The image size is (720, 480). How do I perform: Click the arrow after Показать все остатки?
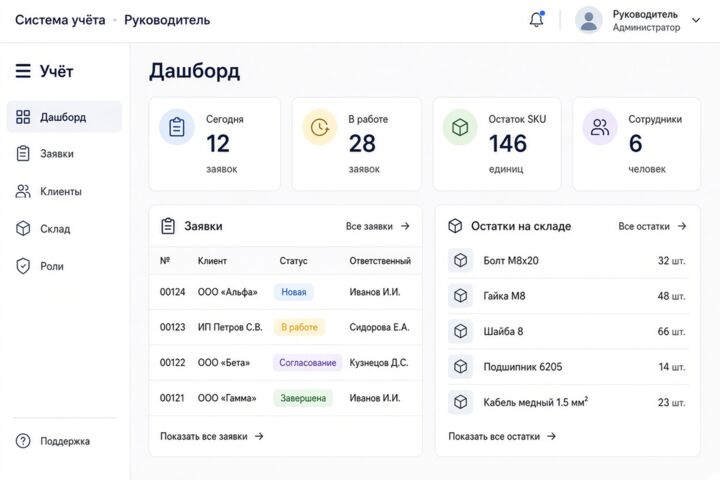click(x=551, y=436)
